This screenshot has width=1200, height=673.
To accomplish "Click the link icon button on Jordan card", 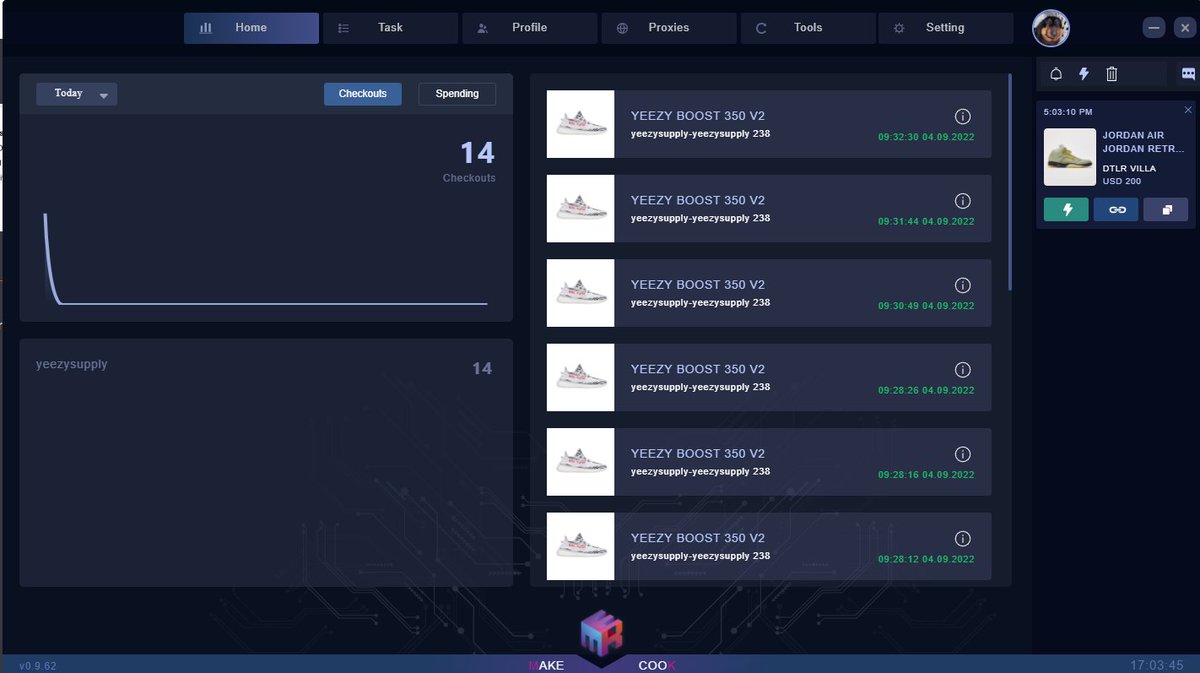I will (x=1116, y=209).
